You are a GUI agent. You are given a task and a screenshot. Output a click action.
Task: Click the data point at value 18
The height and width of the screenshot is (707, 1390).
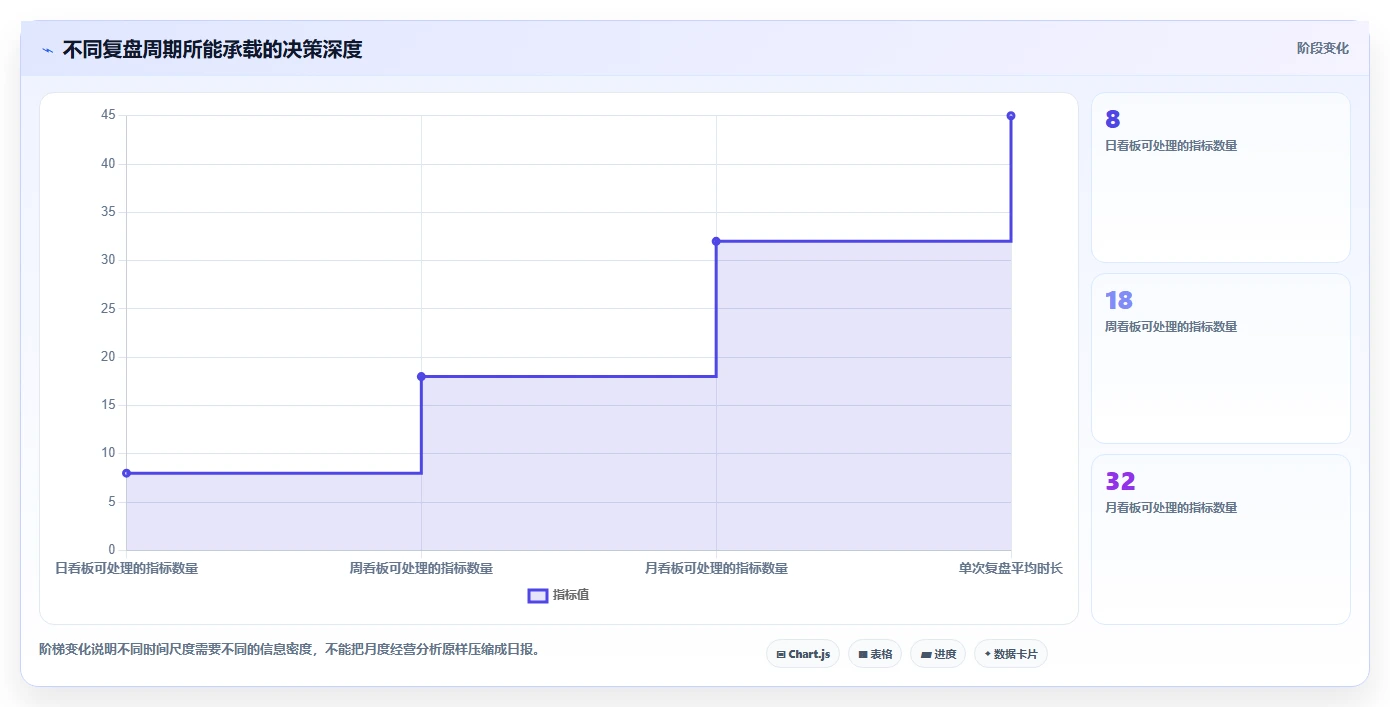pyautogui.click(x=421, y=377)
